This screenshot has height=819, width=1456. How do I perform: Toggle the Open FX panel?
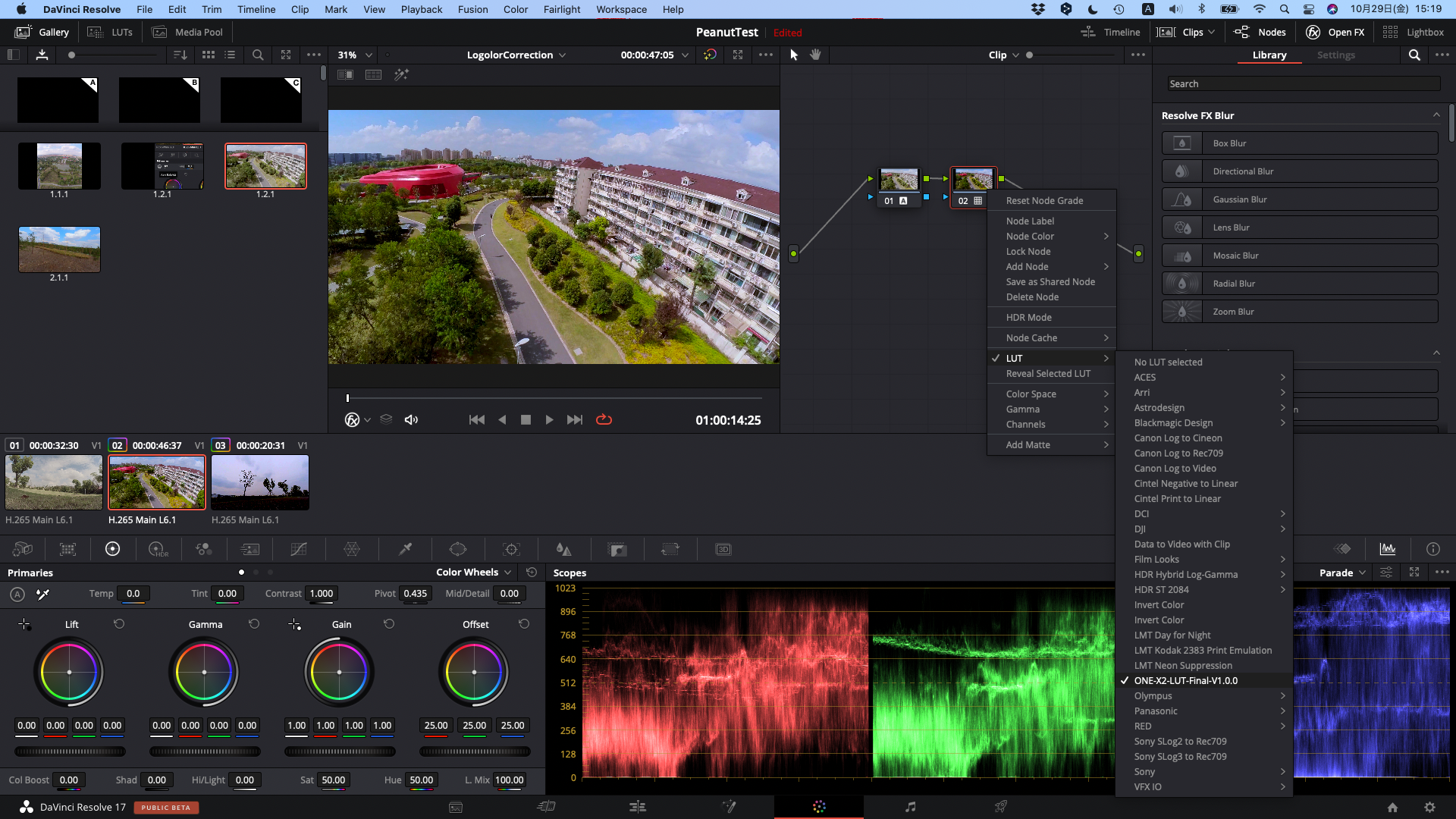1335,32
